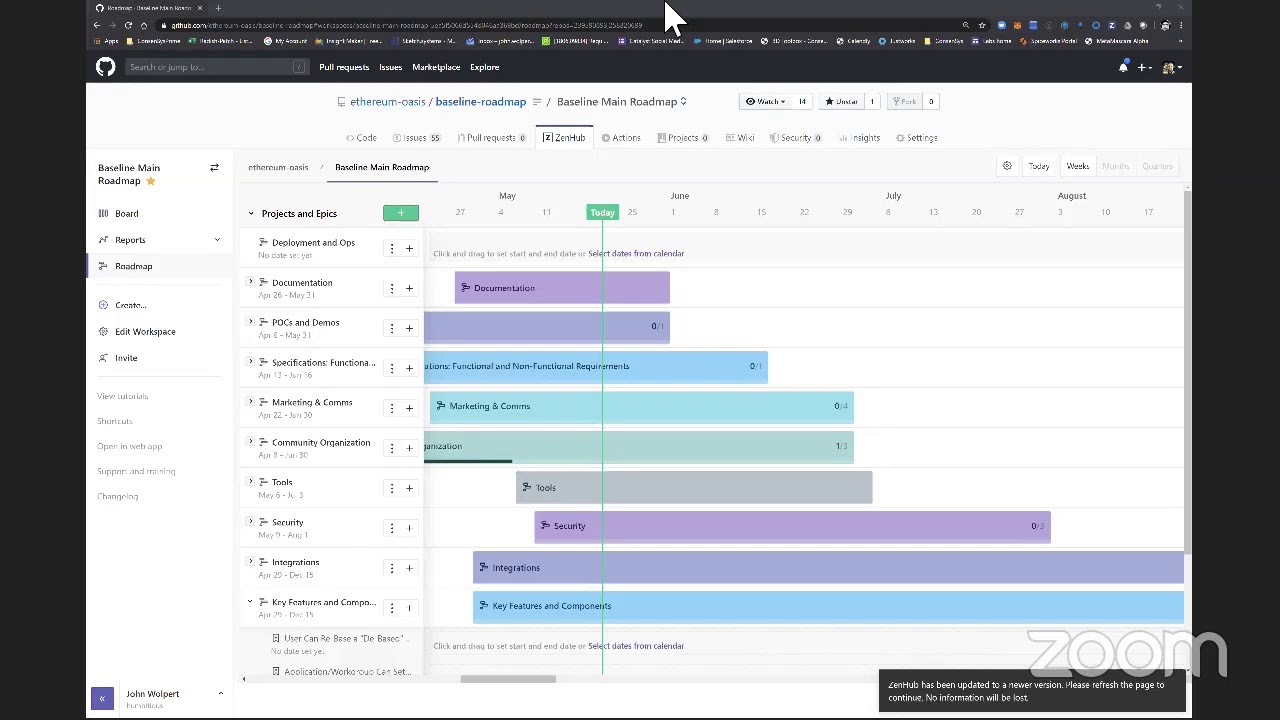1280x720 pixels.
Task: Click the green Today timeline marker
Action: tap(602, 213)
